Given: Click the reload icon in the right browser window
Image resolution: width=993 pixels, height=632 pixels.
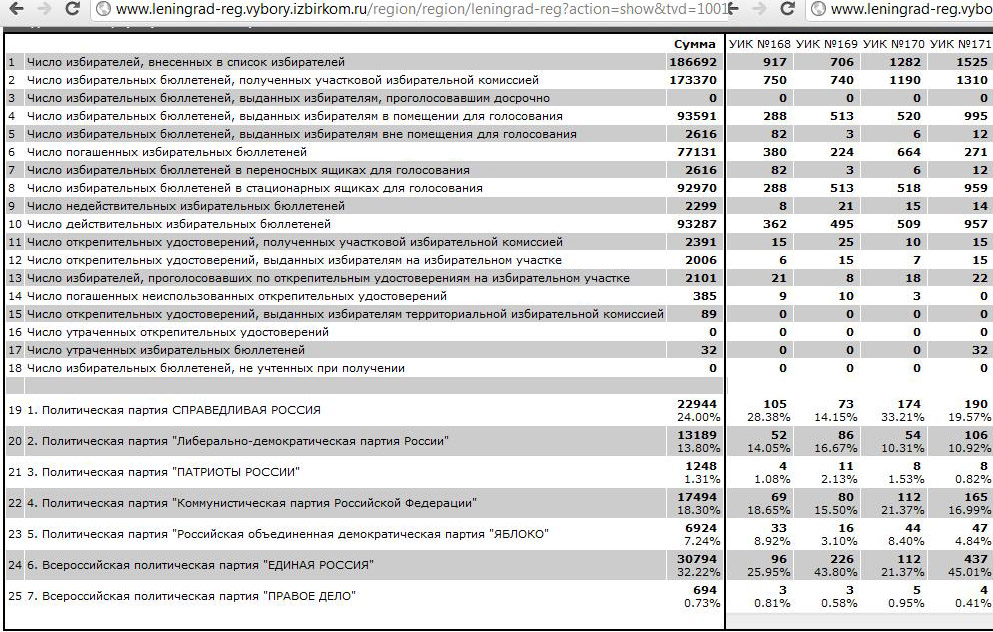Looking at the screenshot, I should (789, 9).
